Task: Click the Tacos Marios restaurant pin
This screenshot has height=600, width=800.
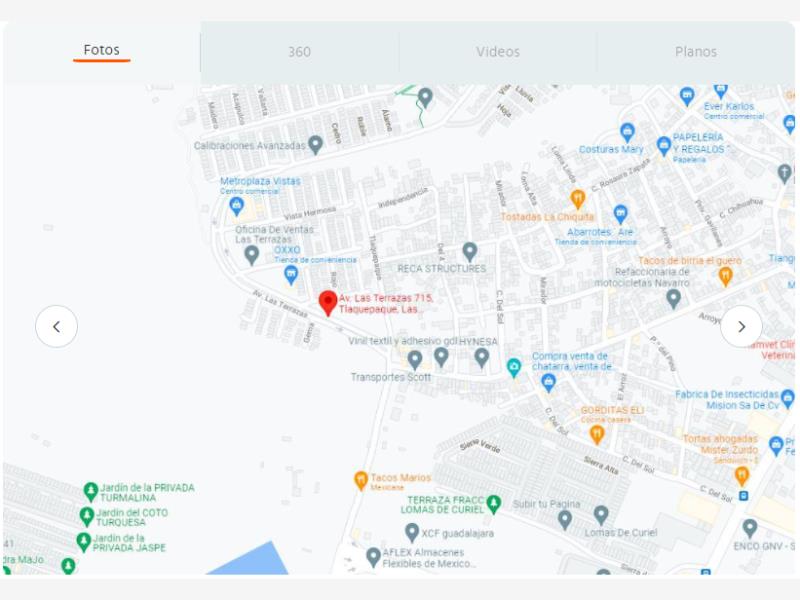Action: [x=361, y=481]
